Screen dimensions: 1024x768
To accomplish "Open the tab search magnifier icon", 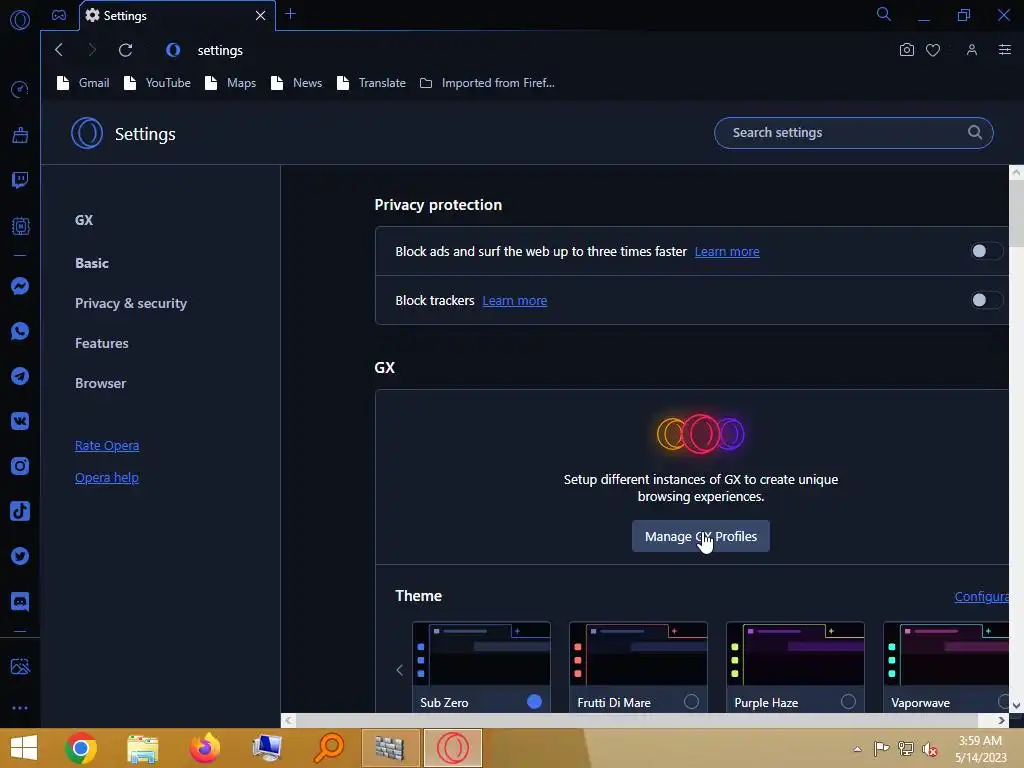I will (x=884, y=14).
